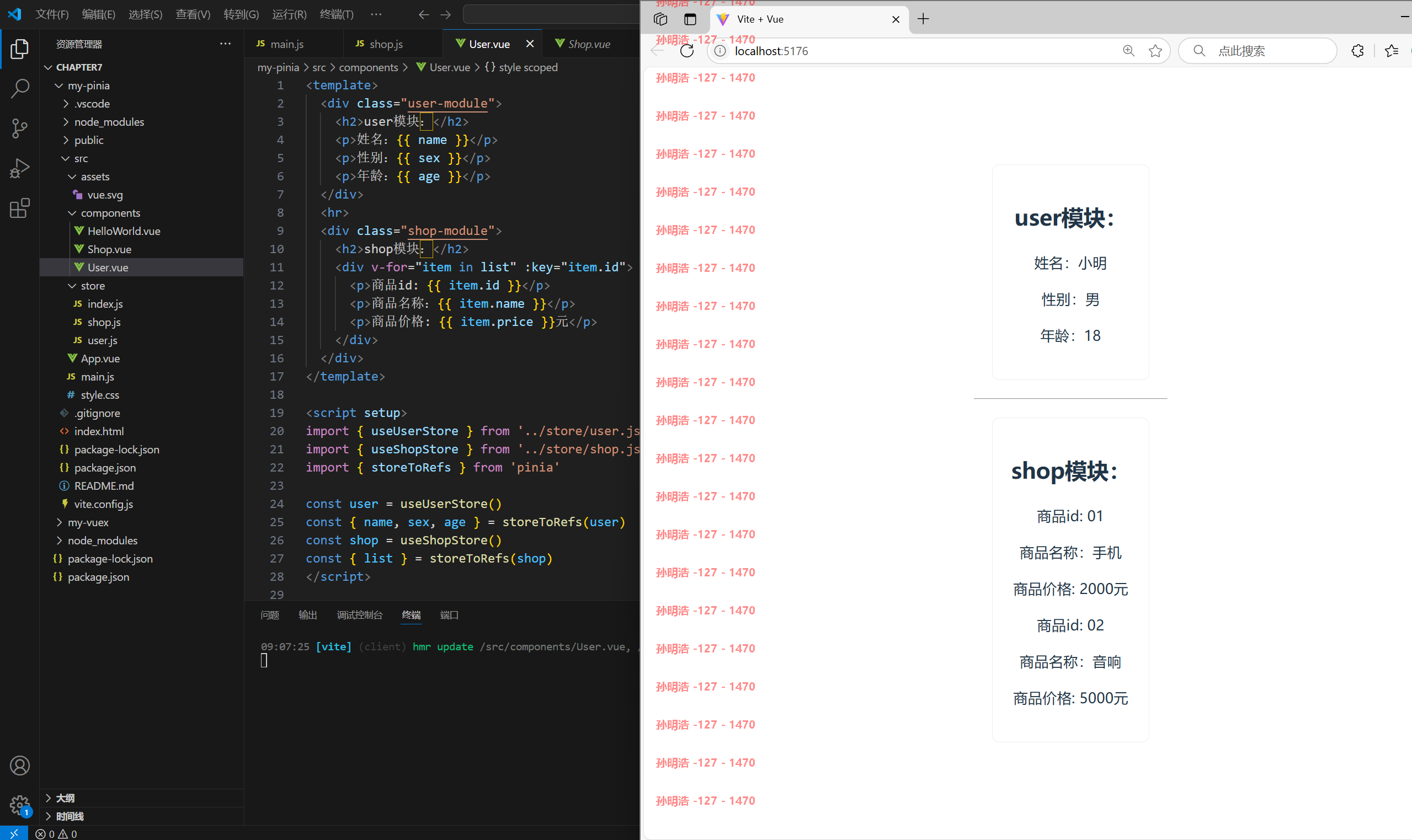Open the browser extensions puzzle icon

click(x=1357, y=51)
